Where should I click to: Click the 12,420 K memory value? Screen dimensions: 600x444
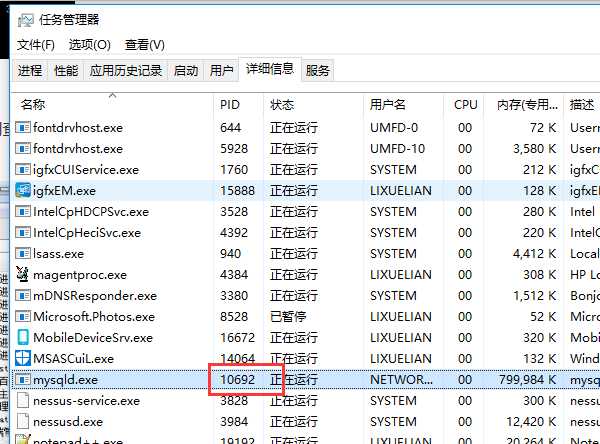pyautogui.click(x=531, y=422)
